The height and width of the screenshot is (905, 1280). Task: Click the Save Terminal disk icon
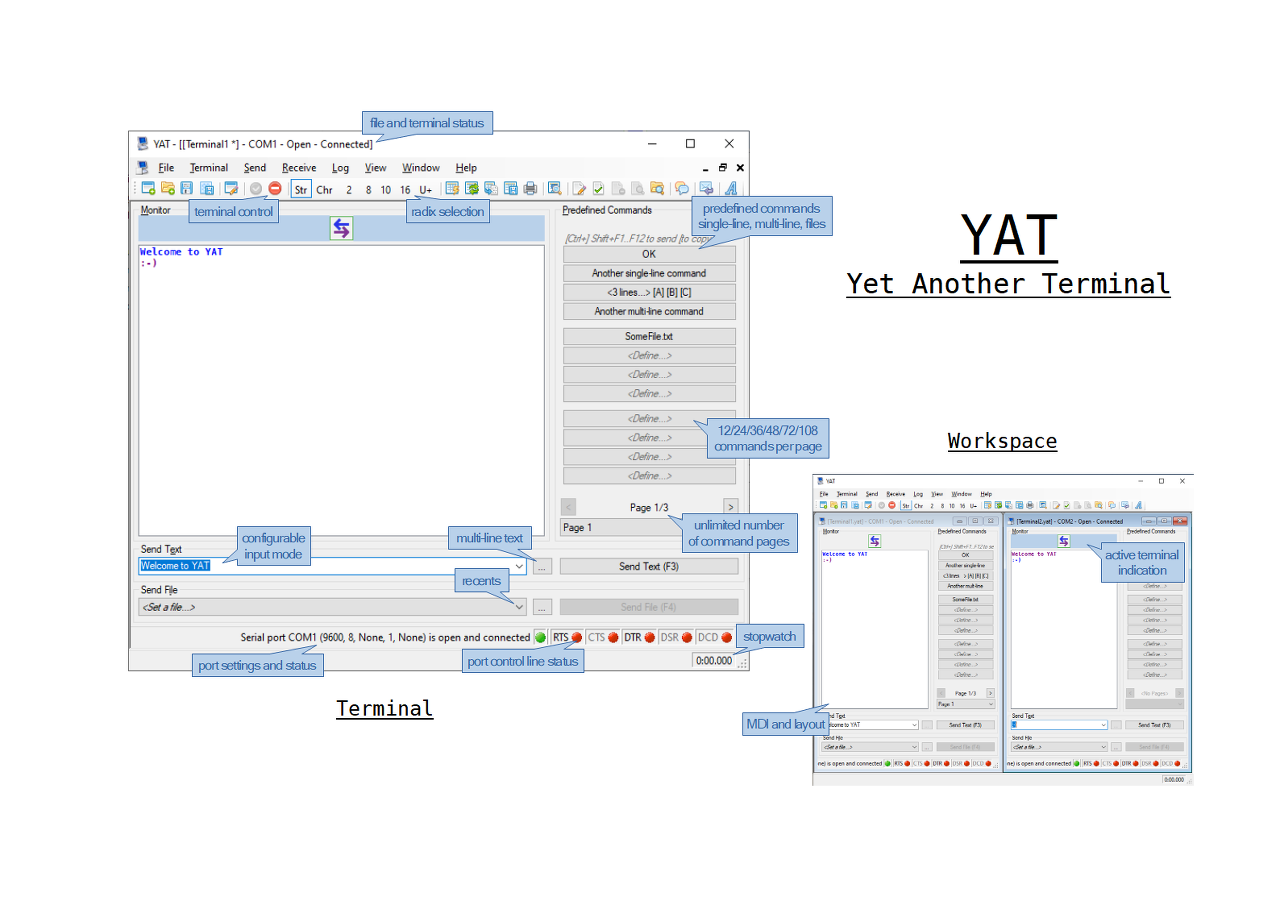coord(186,188)
